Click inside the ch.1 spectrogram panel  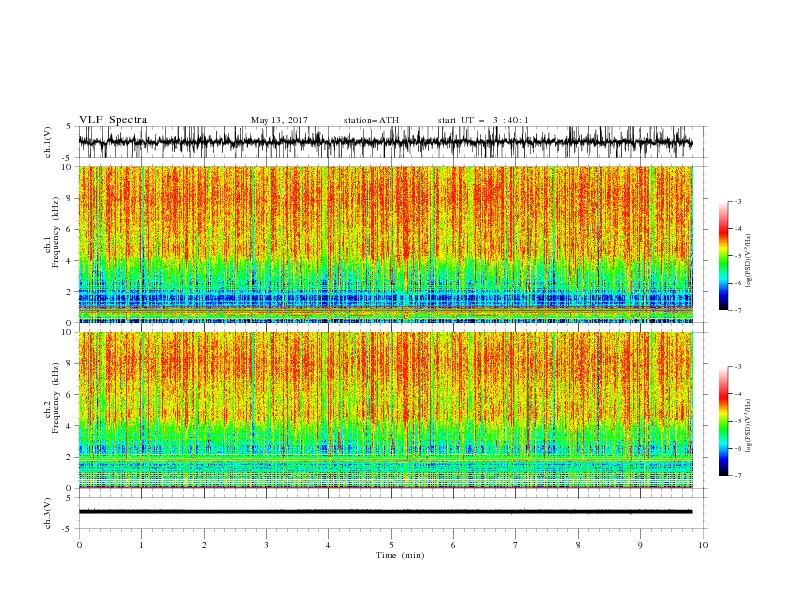(385, 244)
